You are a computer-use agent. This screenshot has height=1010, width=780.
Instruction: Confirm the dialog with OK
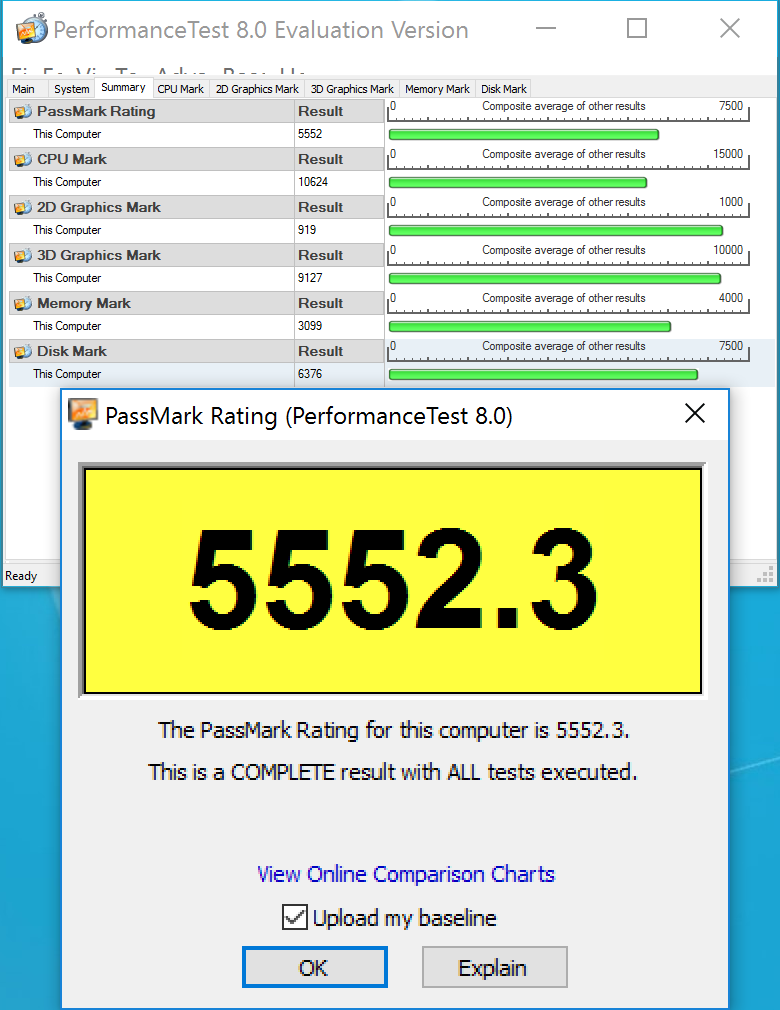[315, 967]
